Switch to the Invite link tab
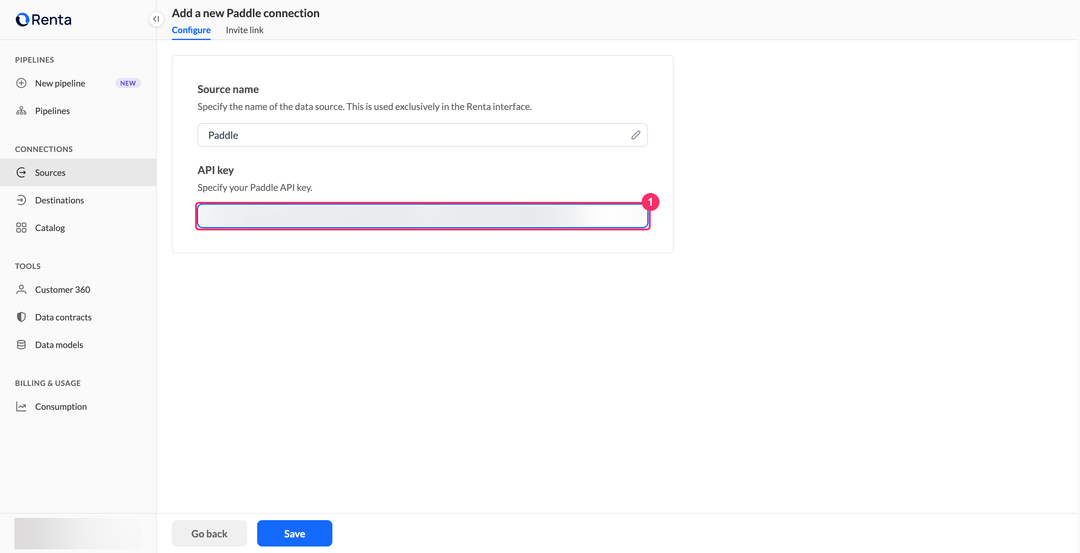Image resolution: width=1080 pixels, height=553 pixels. pyautogui.click(x=245, y=30)
